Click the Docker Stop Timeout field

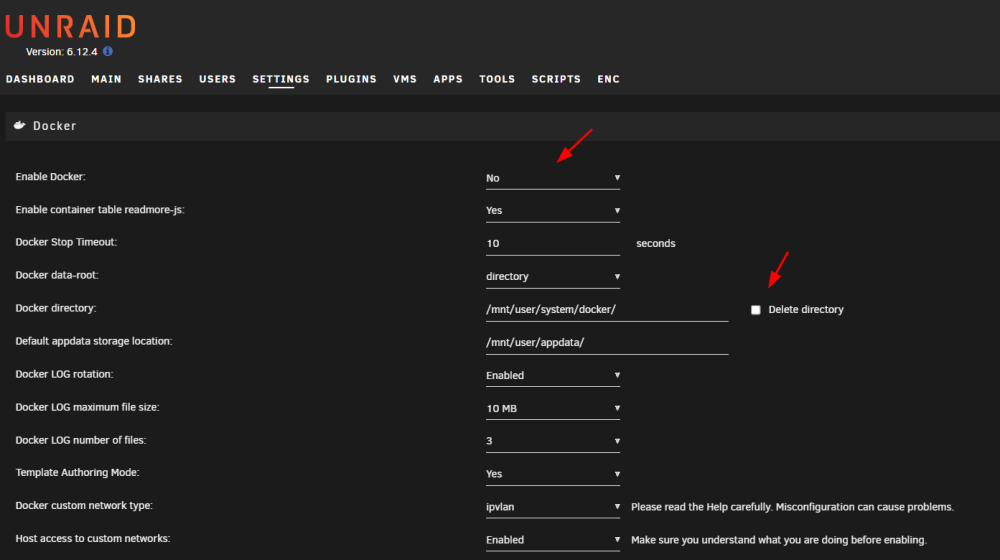[553, 244]
